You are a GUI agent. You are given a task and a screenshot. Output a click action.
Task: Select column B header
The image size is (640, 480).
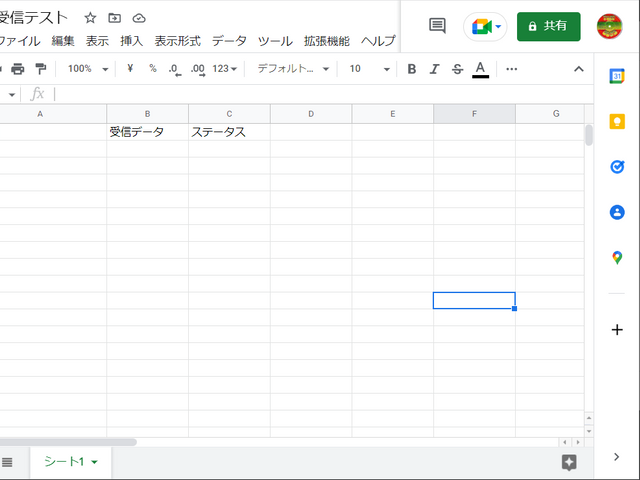(147, 114)
